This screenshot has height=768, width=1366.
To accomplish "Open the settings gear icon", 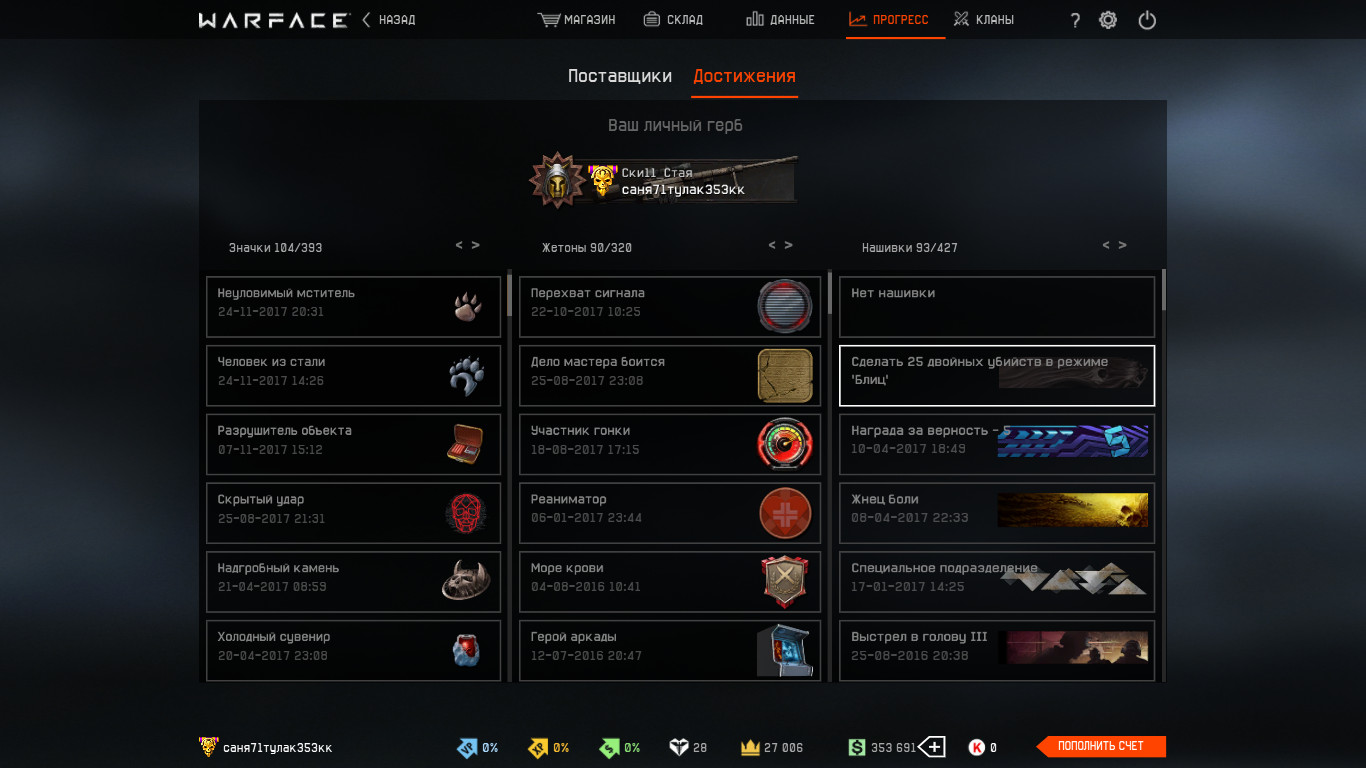I will (x=1108, y=19).
